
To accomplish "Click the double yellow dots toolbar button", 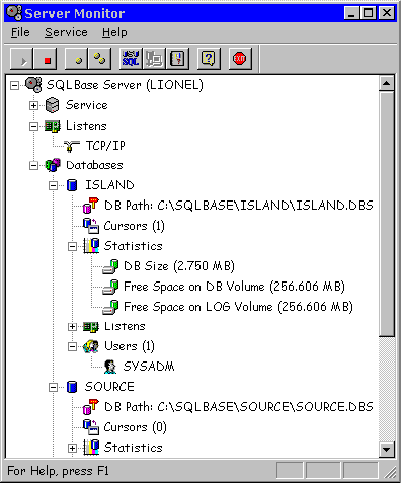I will 100,59.
